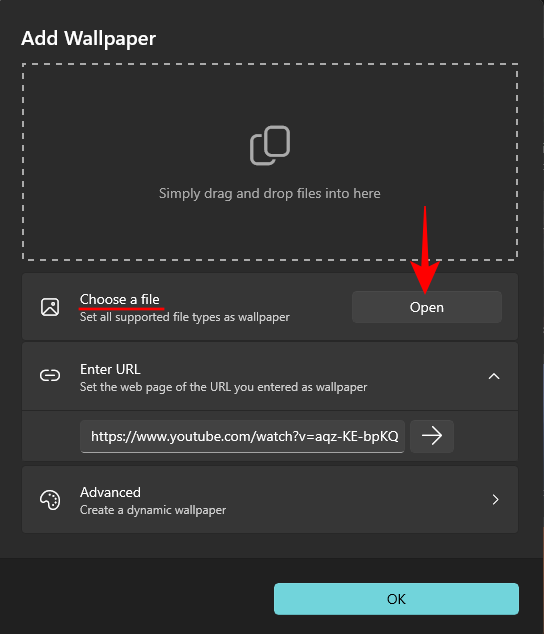Image resolution: width=544 pixels, height=634 pixels.
Task: Click the "Choose a file" label
Action: coord(120,299)
